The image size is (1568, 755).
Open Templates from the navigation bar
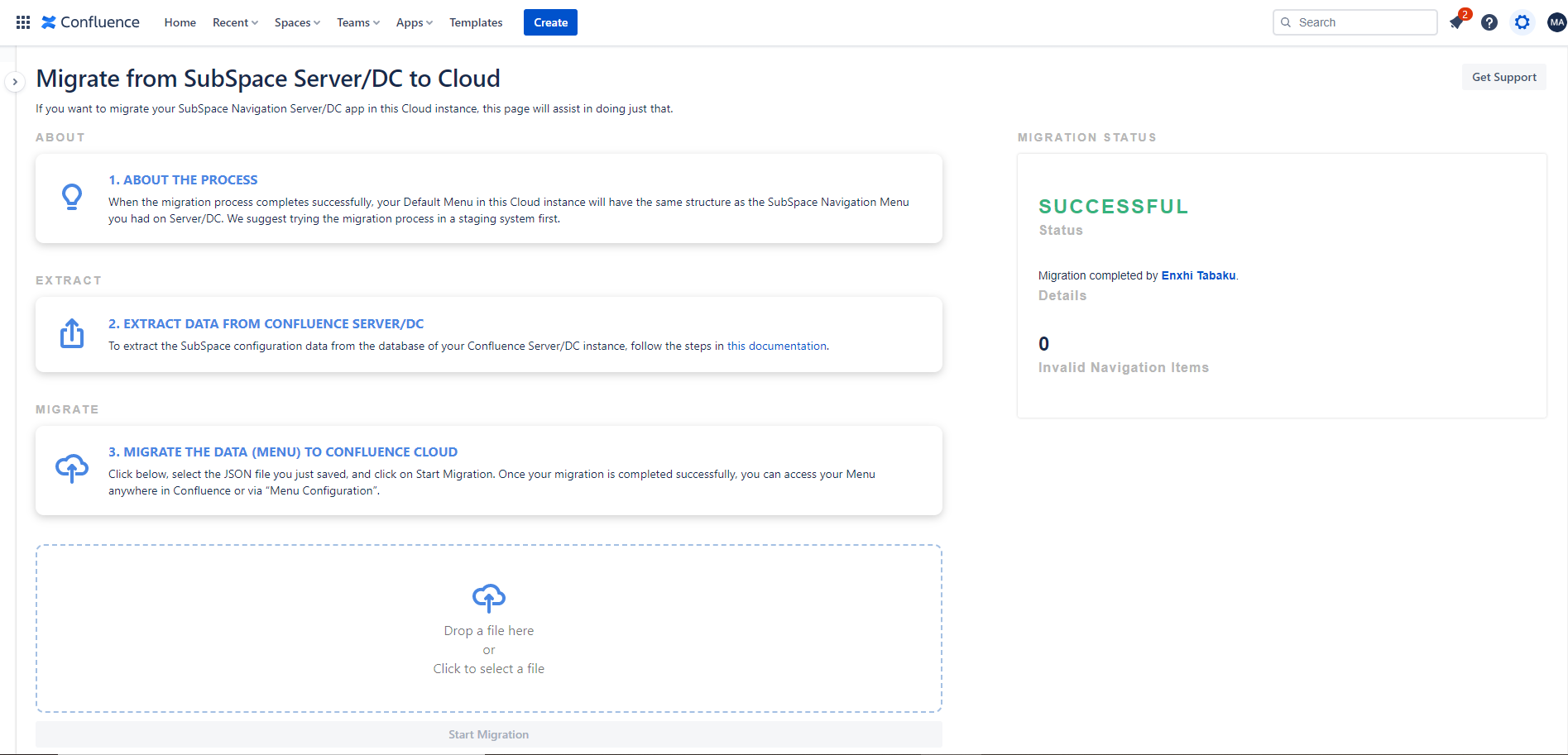click(x=476, y=22)
